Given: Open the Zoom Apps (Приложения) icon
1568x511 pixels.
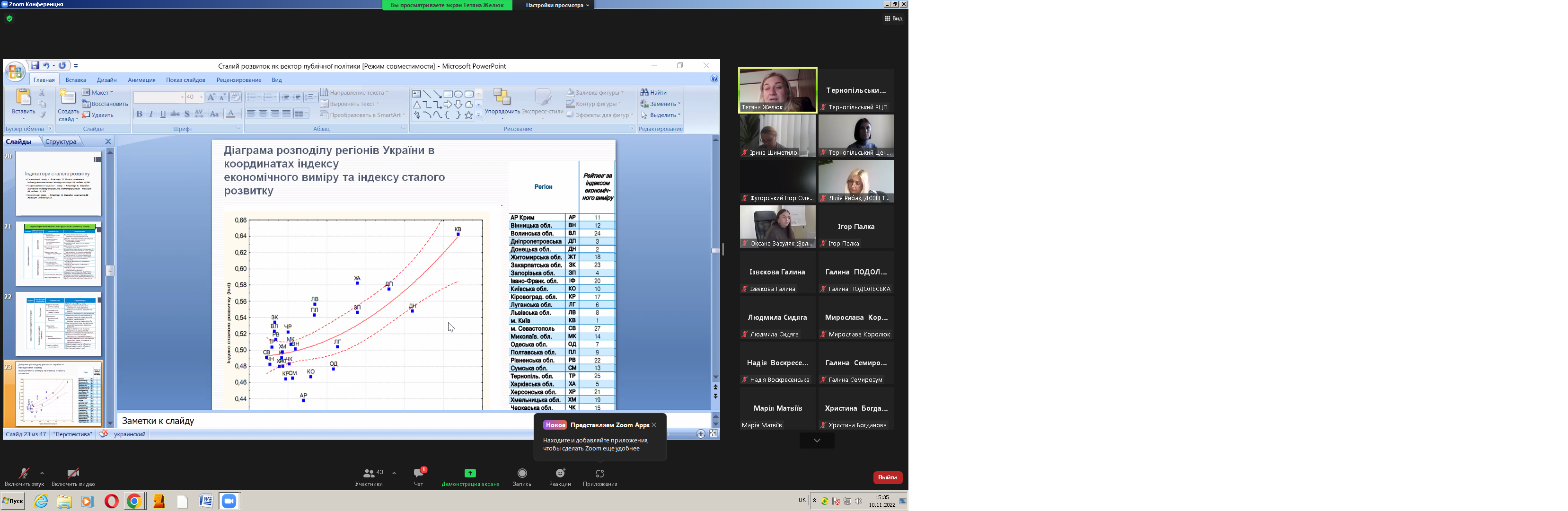Looking at the screenshot, I should click(x=599, y=473).
